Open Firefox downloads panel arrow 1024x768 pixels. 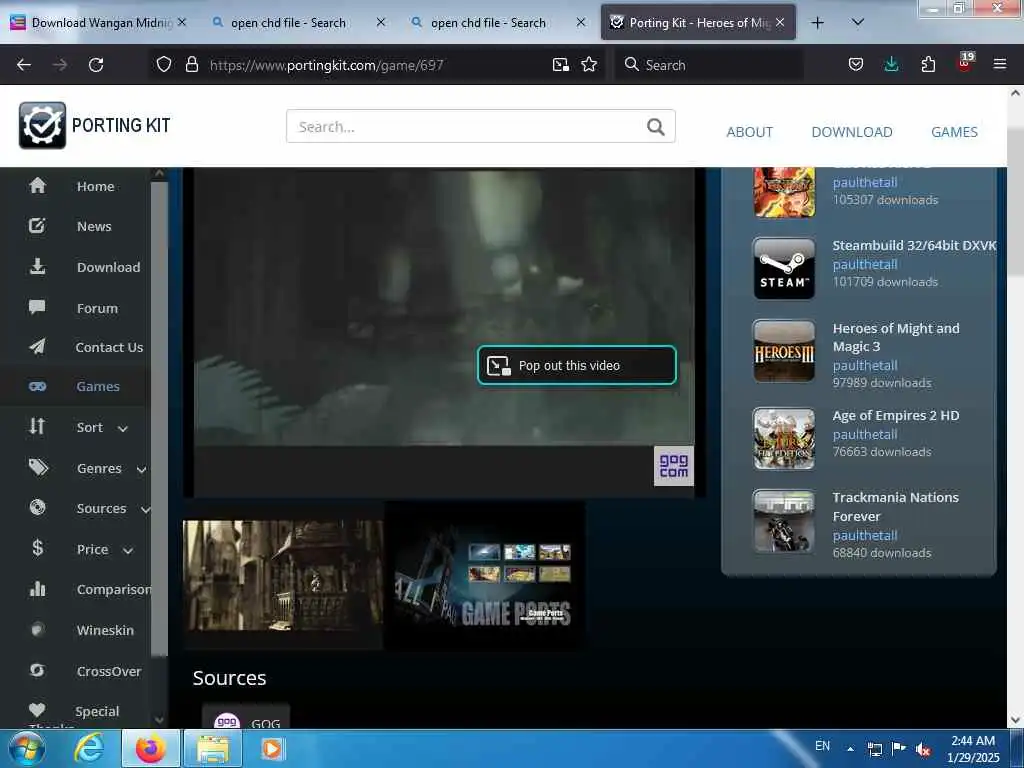tap(891, 65)
